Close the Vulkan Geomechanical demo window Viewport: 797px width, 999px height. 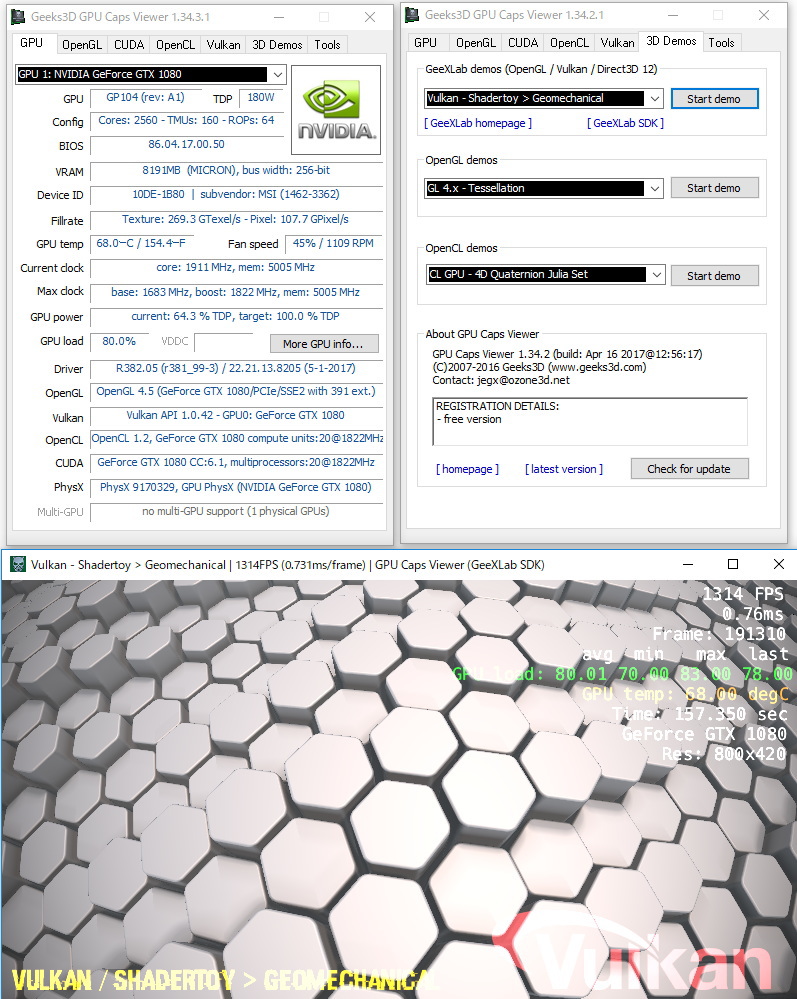[x=779, y=564]
